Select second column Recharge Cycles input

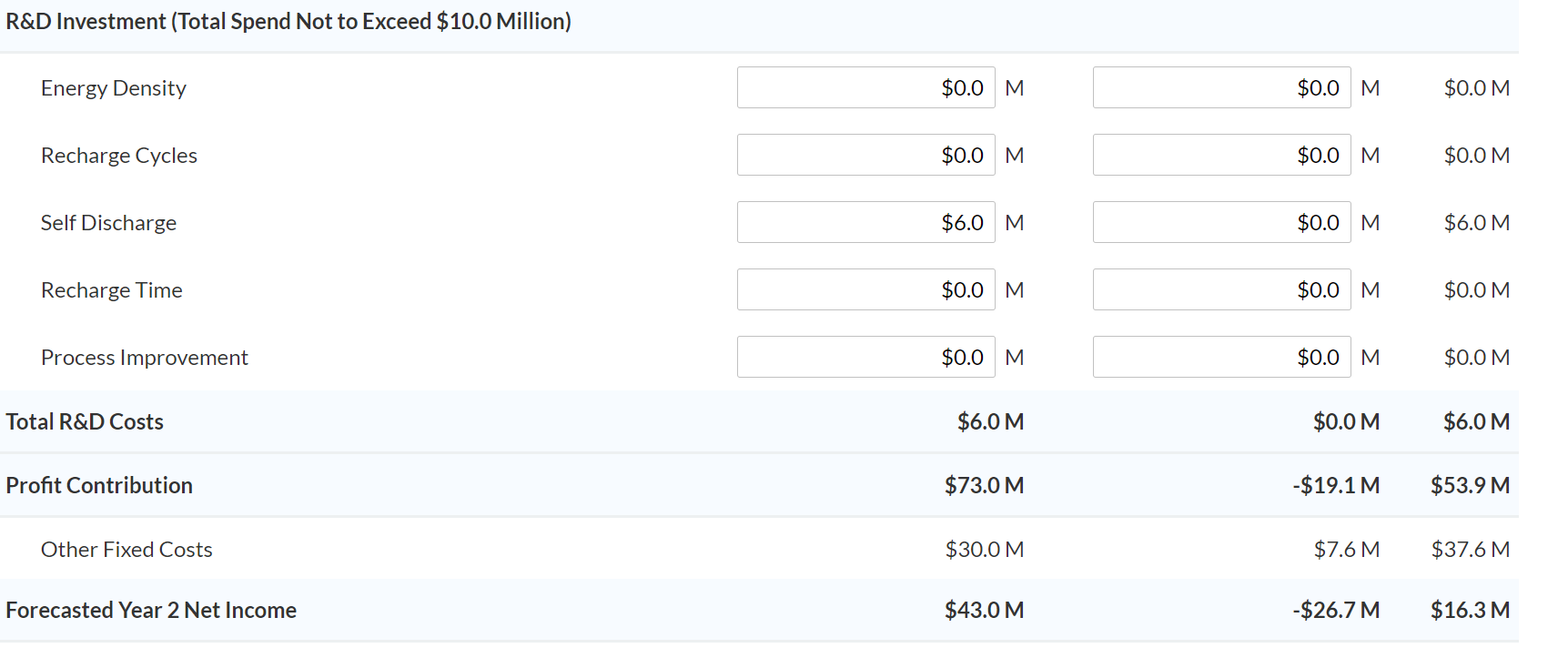(1221, 155)
